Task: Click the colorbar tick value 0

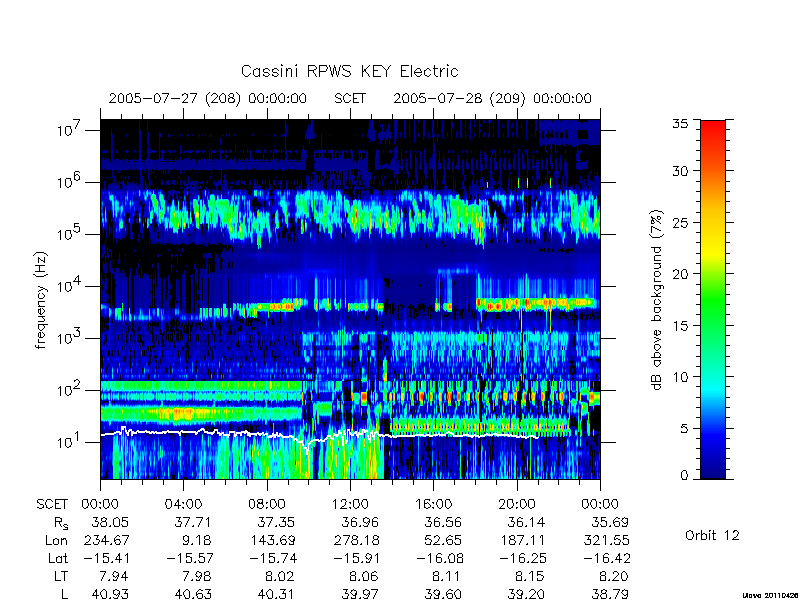Action: pos(684,475)
